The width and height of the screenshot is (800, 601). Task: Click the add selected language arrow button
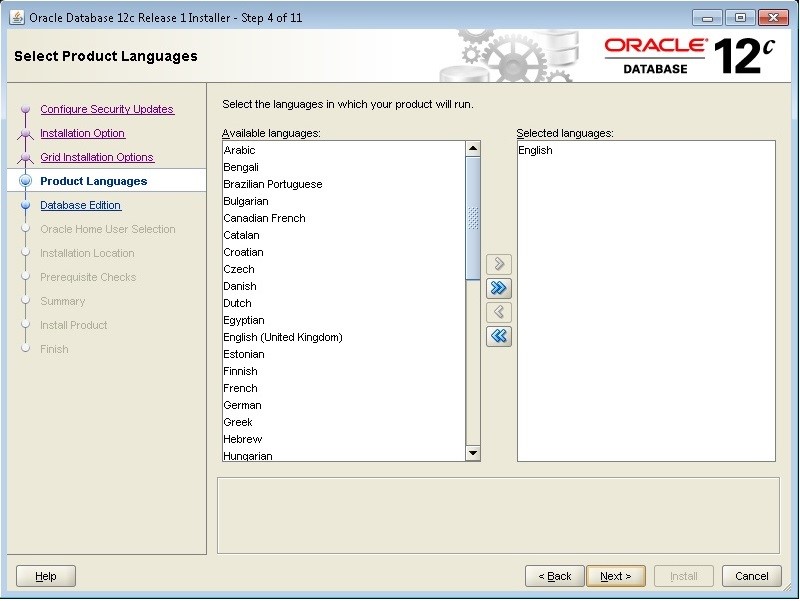[x=498, y=264]
